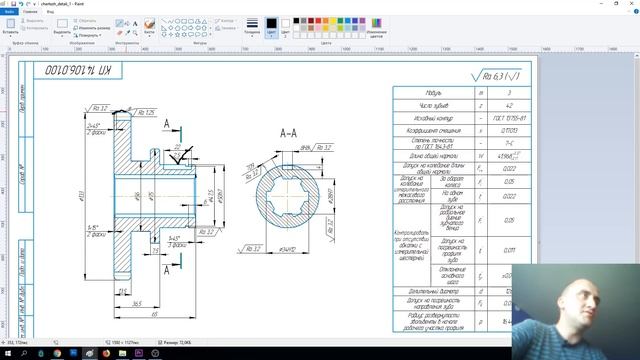The height and width of the screenshot is (360, 640).
Task: Open Adobe Premiere from taskbar
Action: [139, 353]
